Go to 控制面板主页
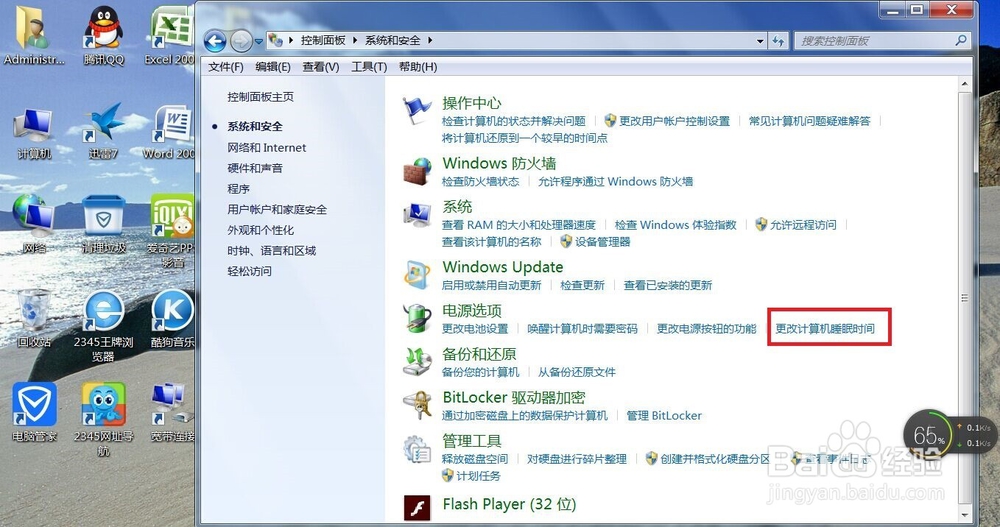This screenshot has width=1000, height=527. point(261,97)
